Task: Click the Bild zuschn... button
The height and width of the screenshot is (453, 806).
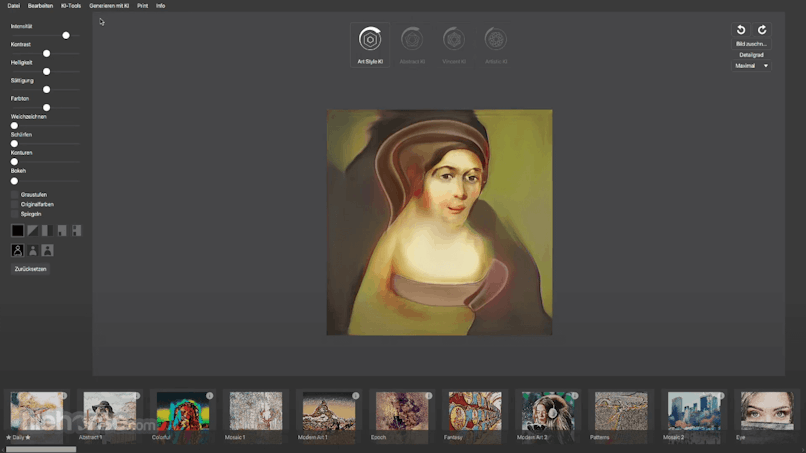Action: (751, 44)
